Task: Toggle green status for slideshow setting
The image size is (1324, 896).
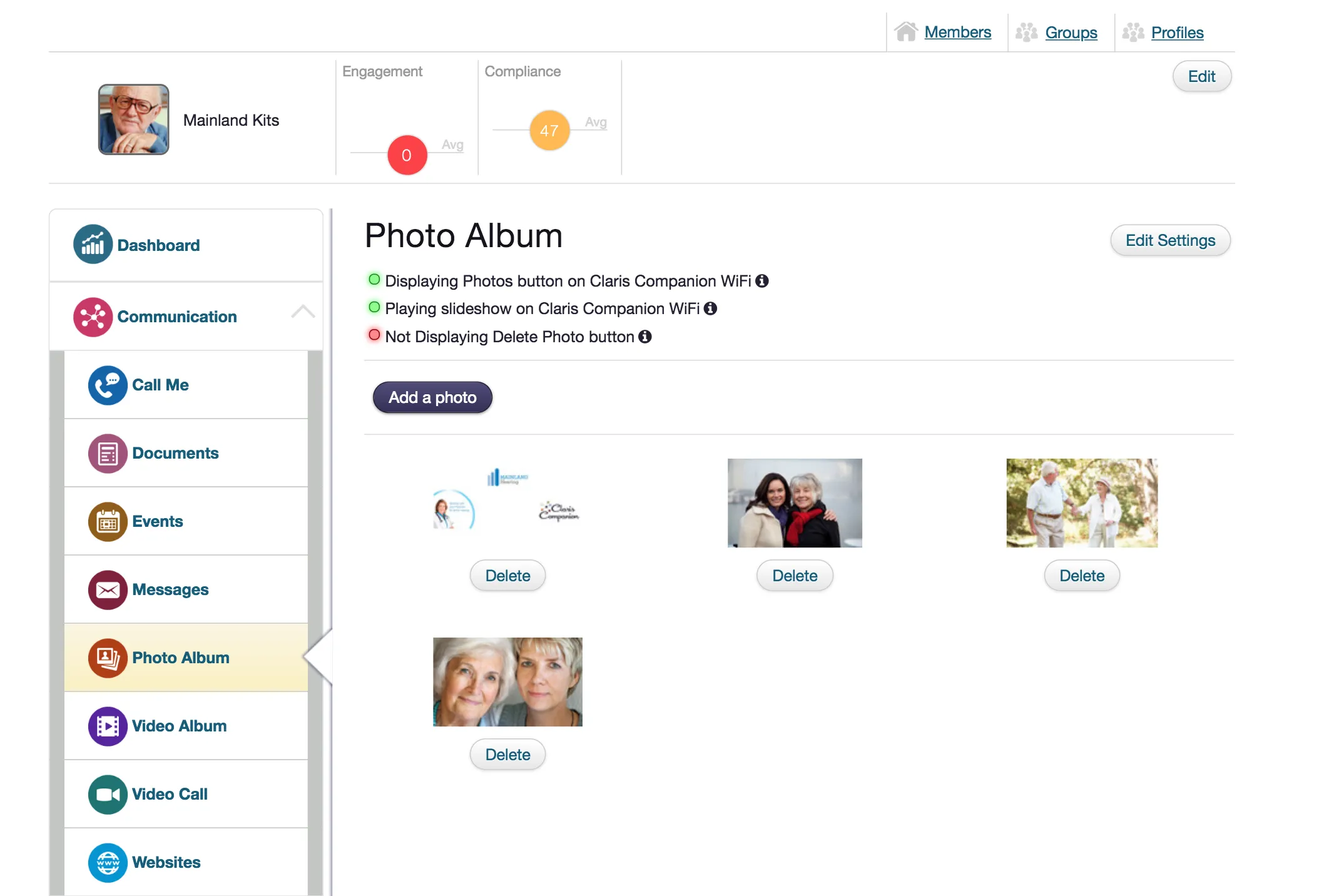Action: (375, 308)
